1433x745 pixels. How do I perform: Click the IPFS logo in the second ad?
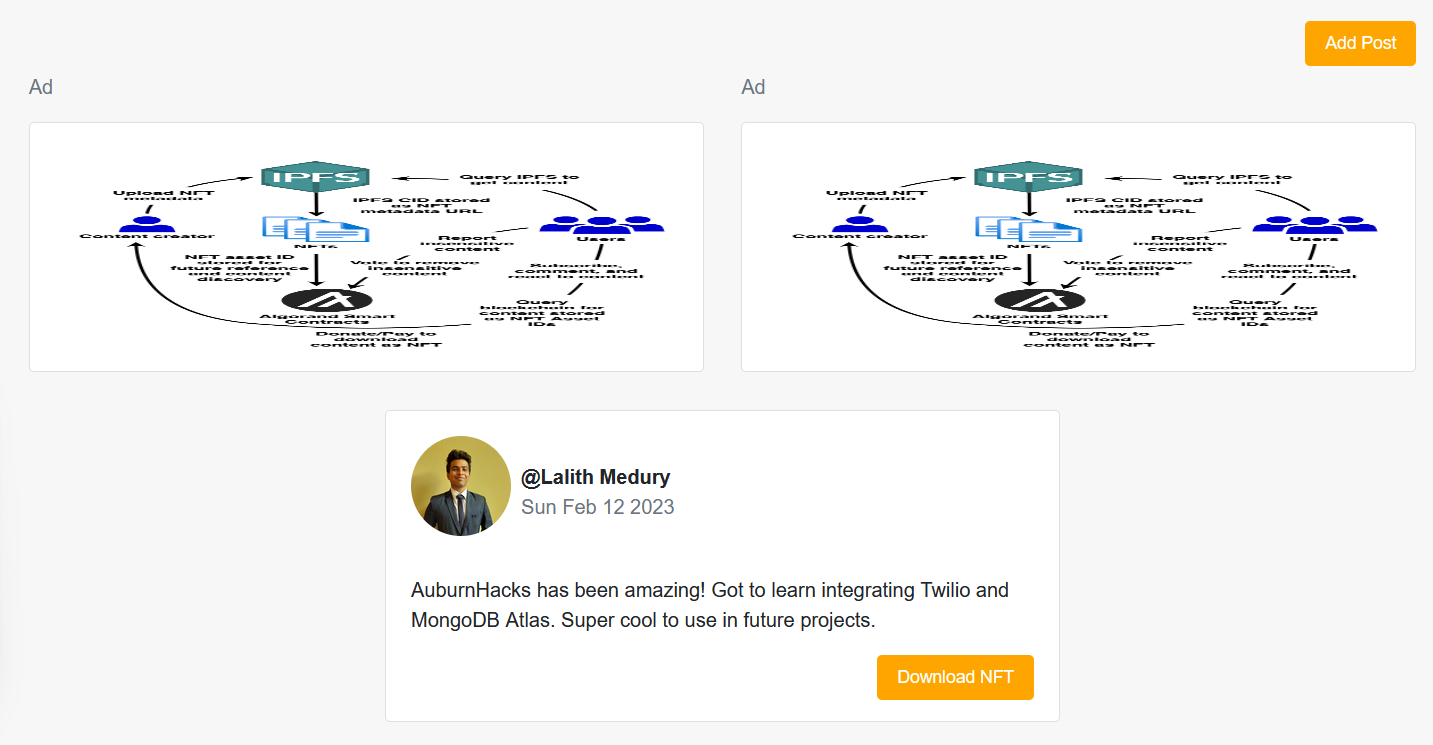[1027, 178]
